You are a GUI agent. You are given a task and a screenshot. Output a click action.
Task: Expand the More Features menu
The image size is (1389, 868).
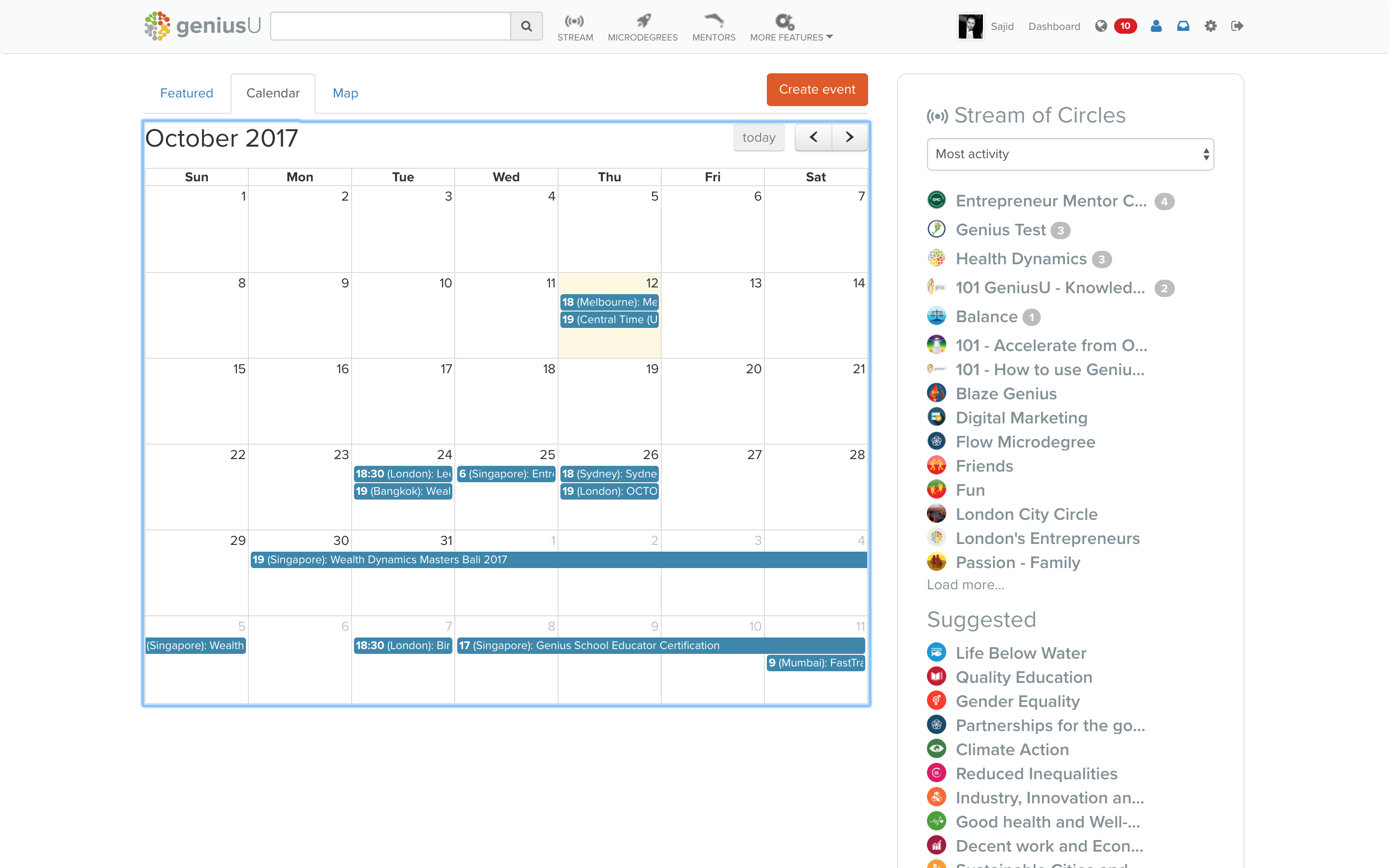(791, 27)
